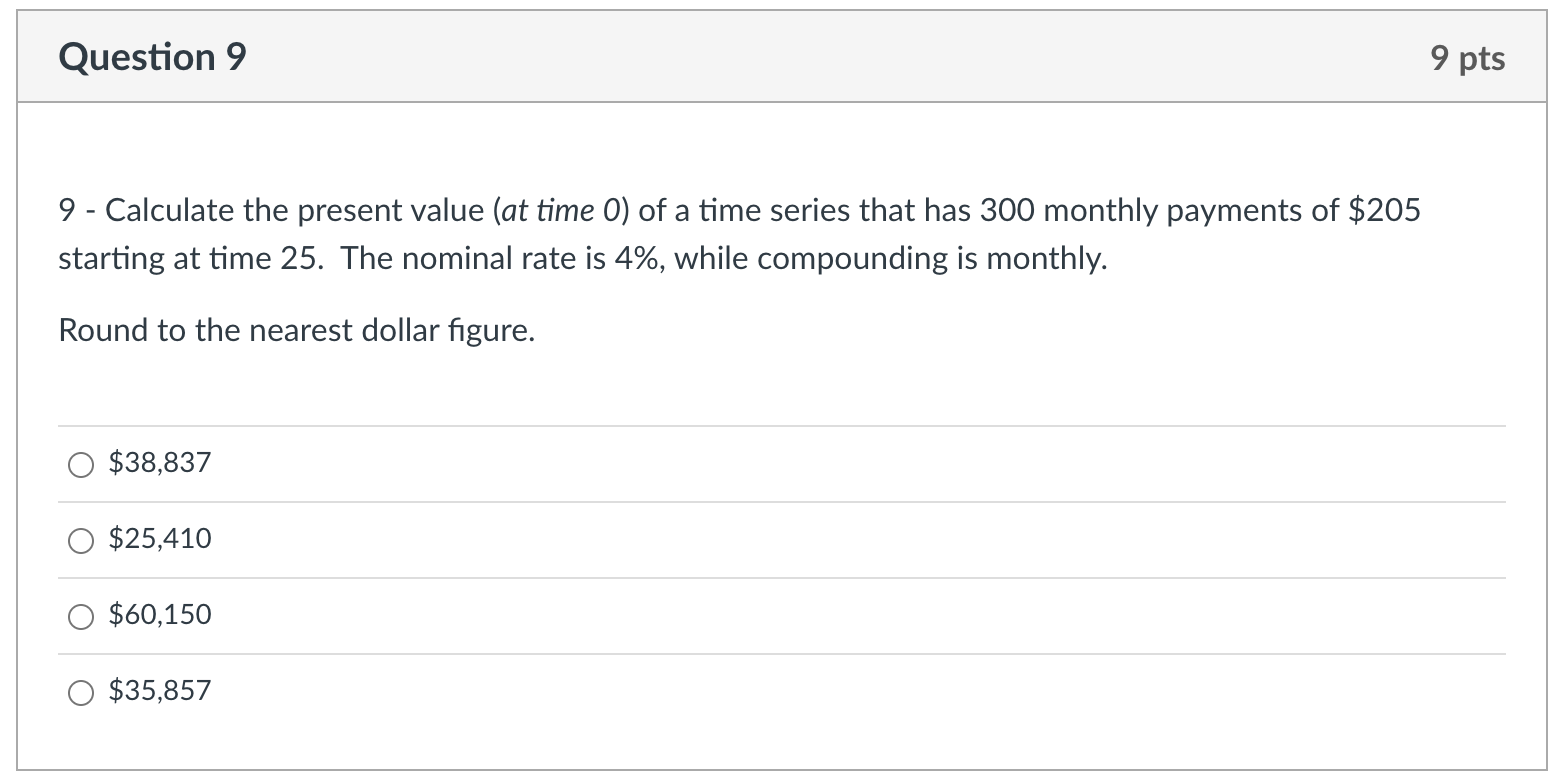The height and width of the screenshot is (784, 1560).
Task: Click the $60,150 answer text
Action: click(159, 615)
